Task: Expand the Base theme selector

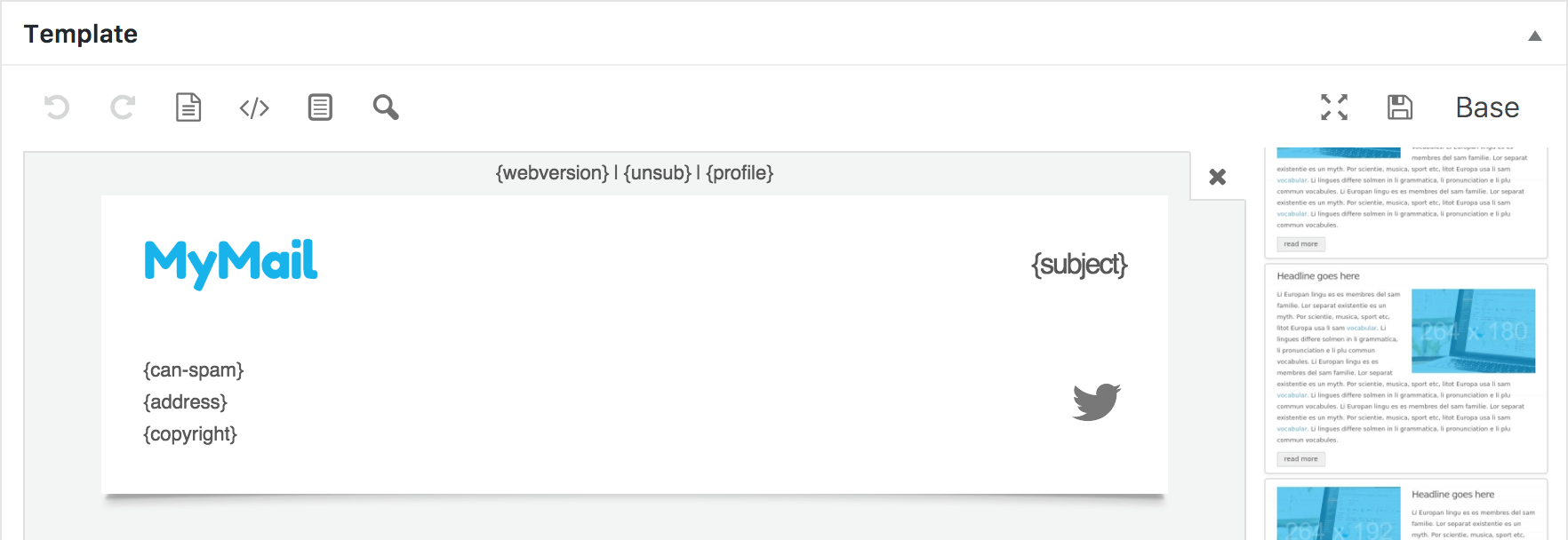Action: tap(1486, 107)
